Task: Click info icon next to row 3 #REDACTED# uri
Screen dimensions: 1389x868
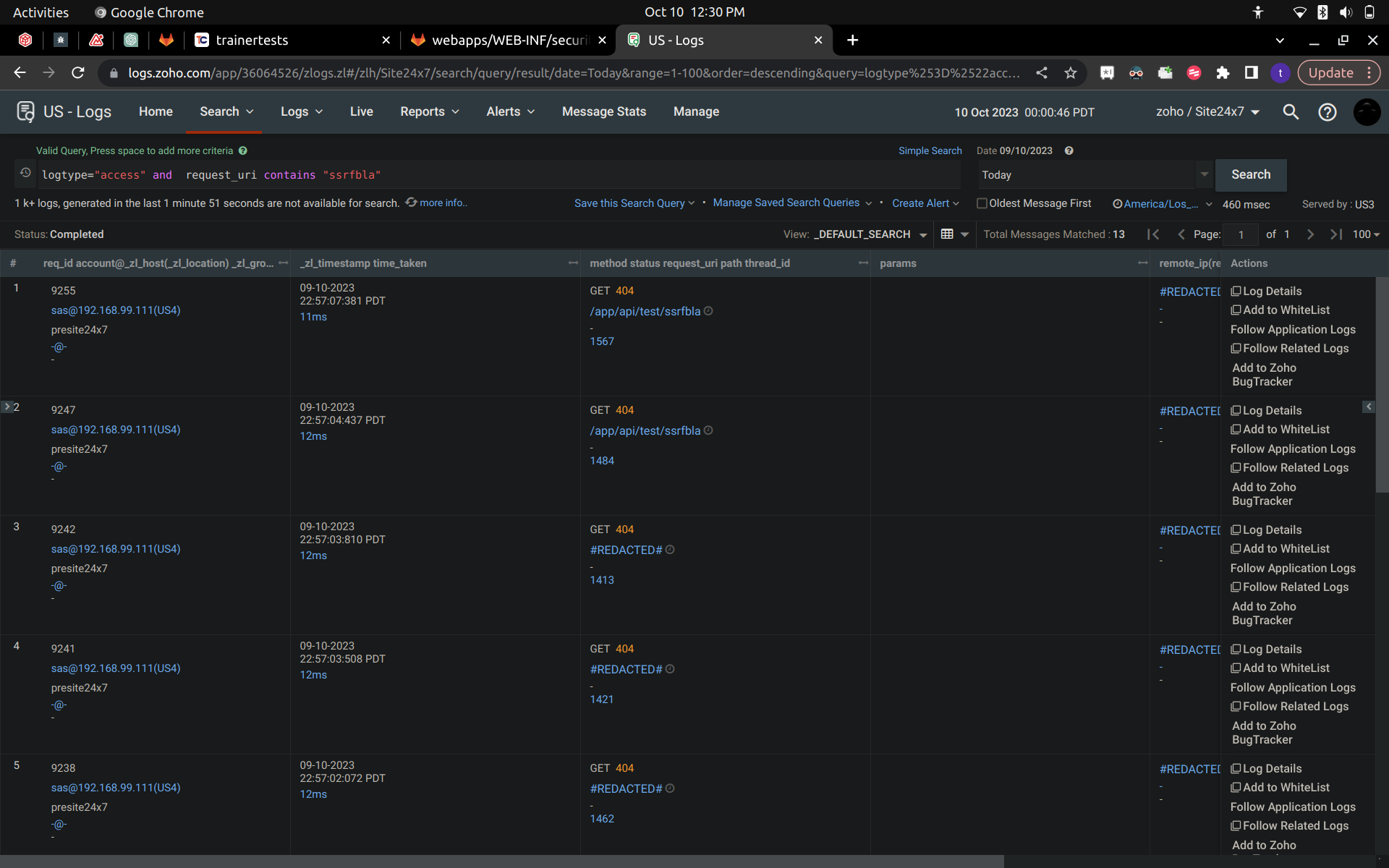Action: 670,550
